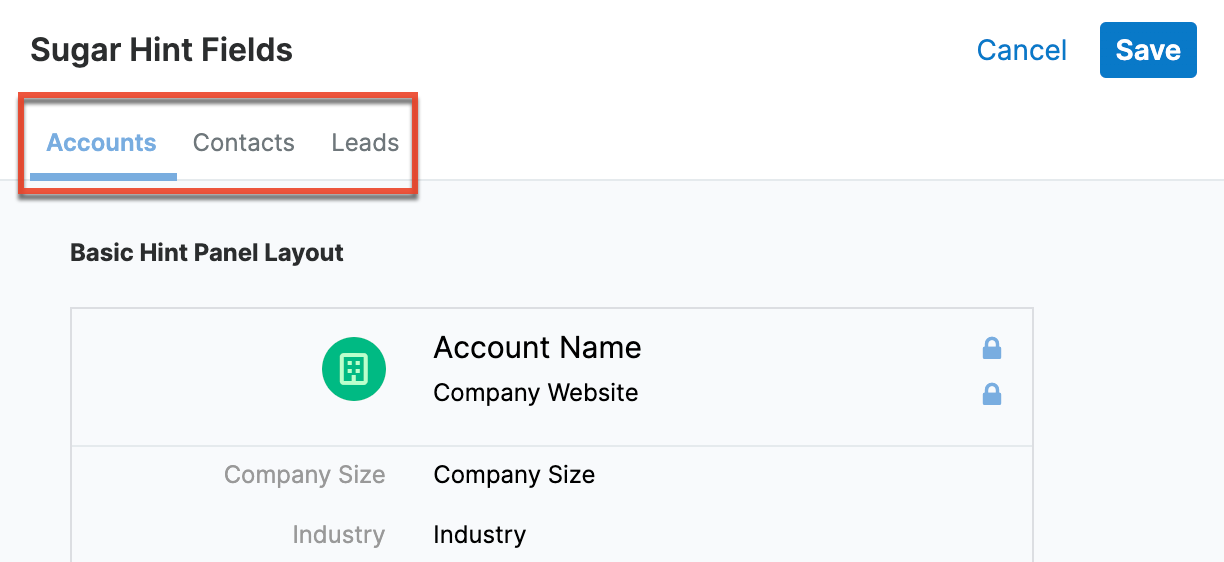Select the Leads tab
The image size is (1224, 562).
(365, 143)
